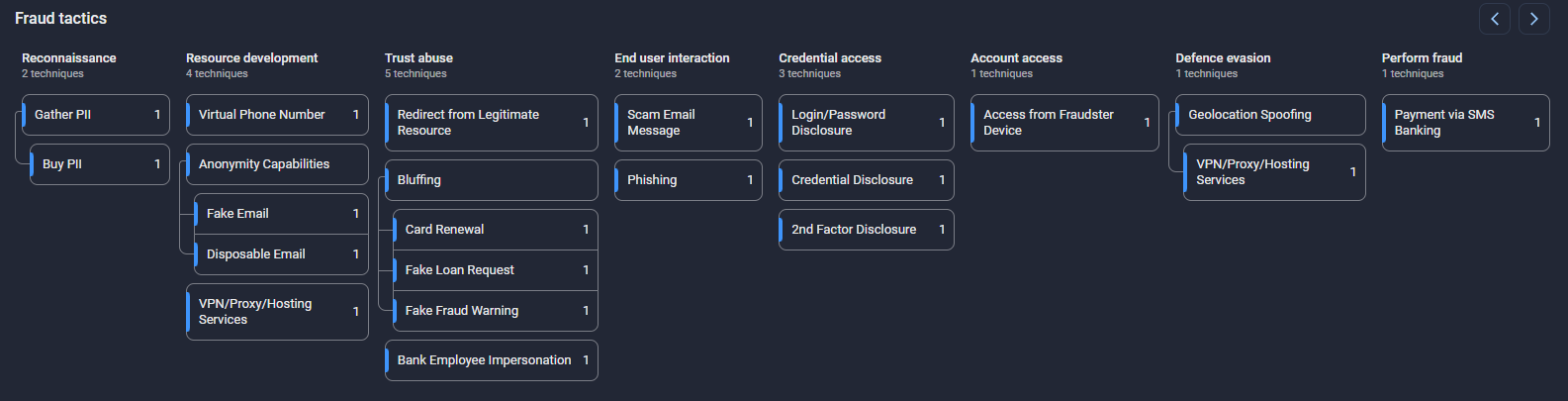
Task: Collapse the Bluffing technique group
Action: (491, 180)
